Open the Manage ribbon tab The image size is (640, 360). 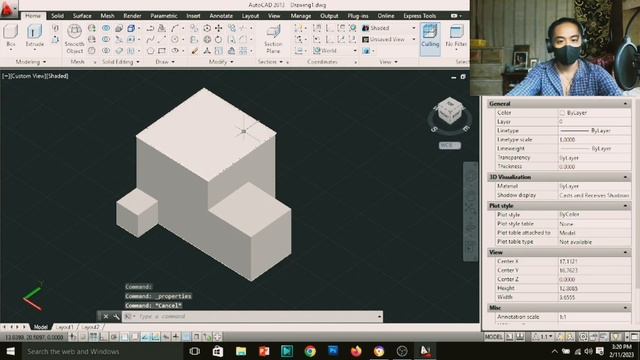301,16
